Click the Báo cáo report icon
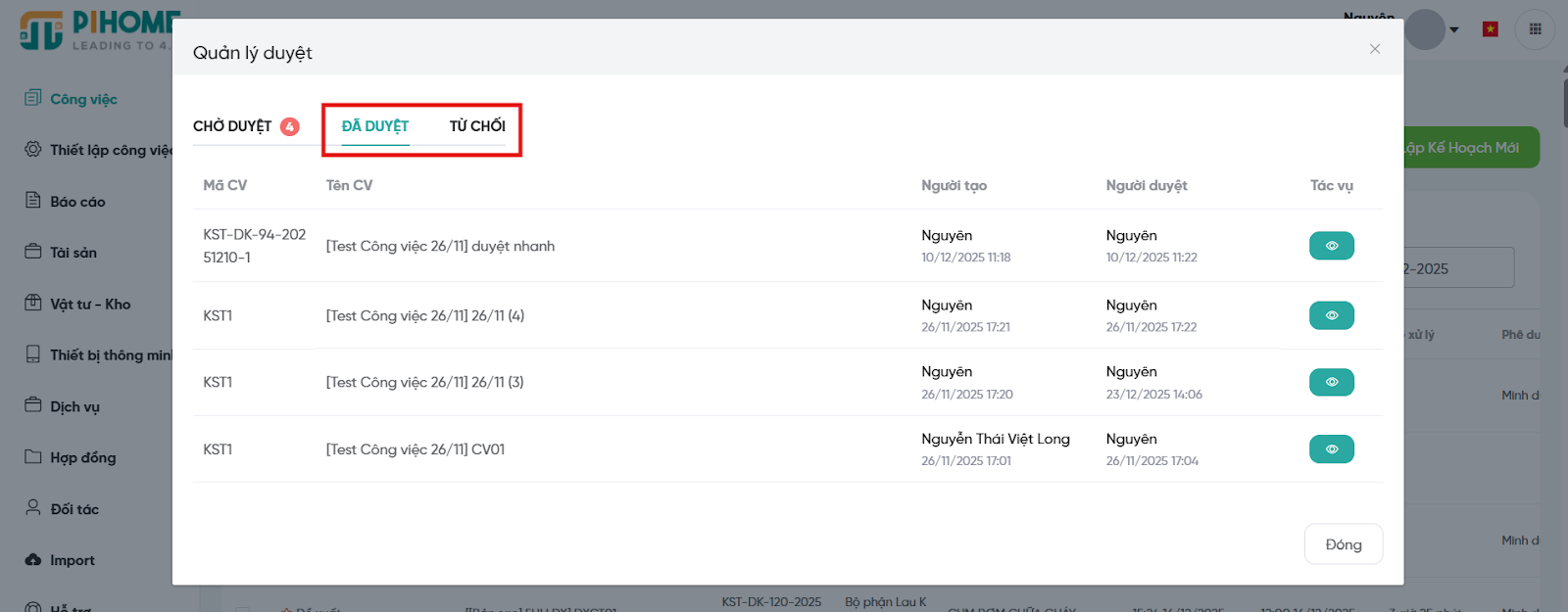 (33, 201)
